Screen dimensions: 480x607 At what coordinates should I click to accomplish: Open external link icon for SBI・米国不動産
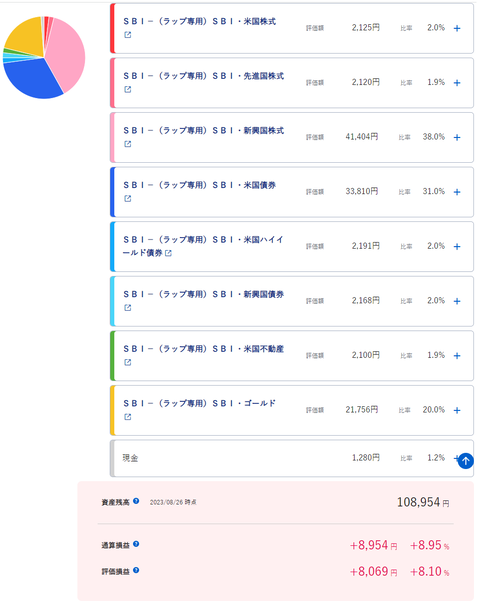coord(127,362)
